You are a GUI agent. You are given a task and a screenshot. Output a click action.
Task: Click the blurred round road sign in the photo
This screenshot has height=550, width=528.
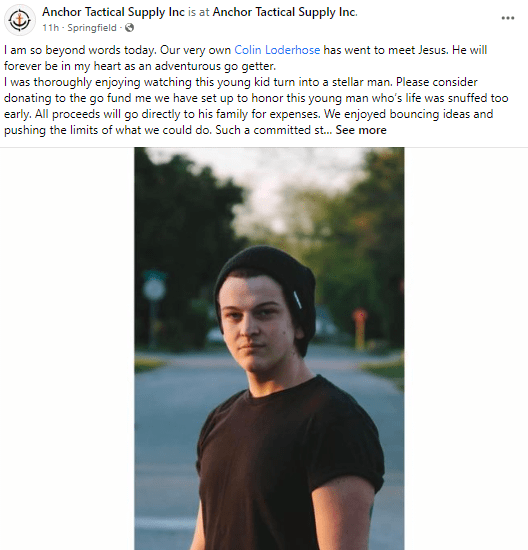tap(154, 289)
